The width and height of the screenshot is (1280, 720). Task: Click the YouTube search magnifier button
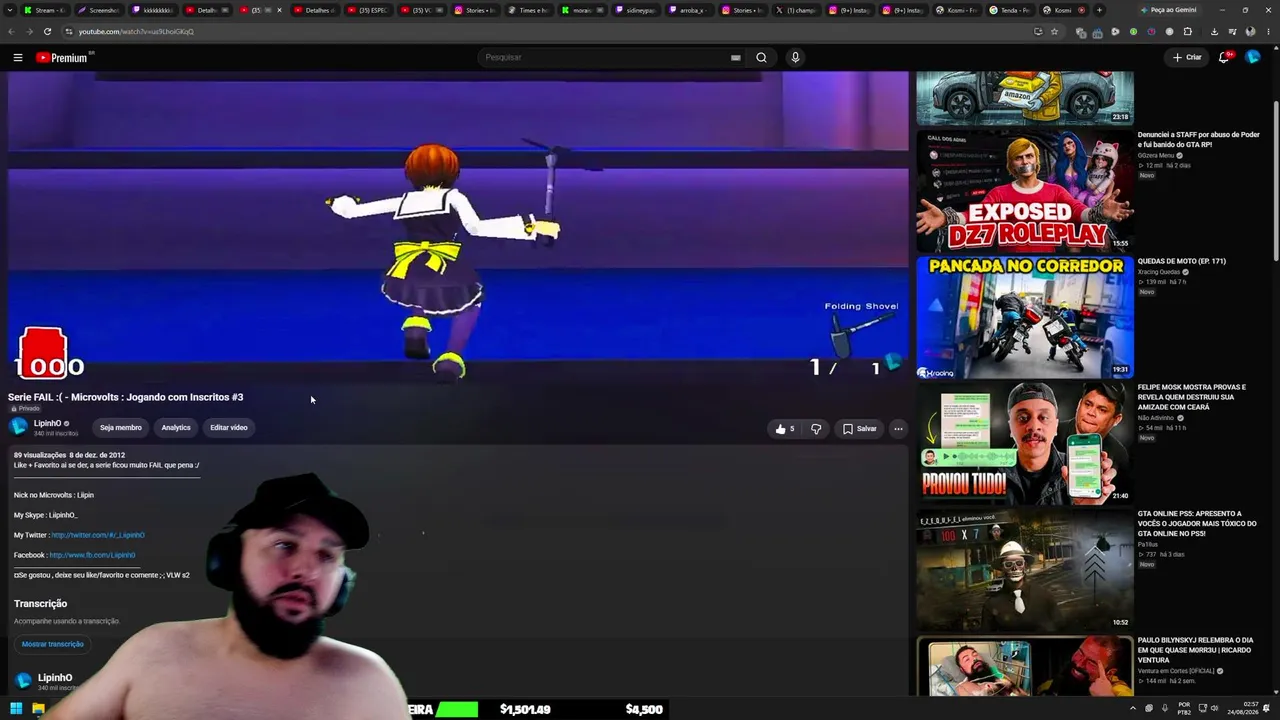(761, 57)
